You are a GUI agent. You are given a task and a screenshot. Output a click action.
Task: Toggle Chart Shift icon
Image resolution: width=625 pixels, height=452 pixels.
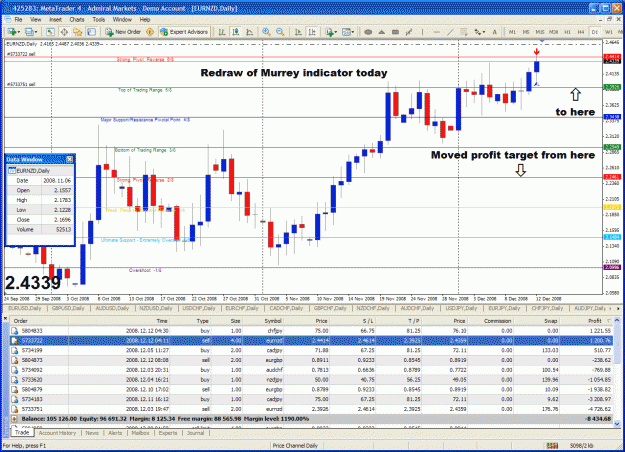[312, 32]
